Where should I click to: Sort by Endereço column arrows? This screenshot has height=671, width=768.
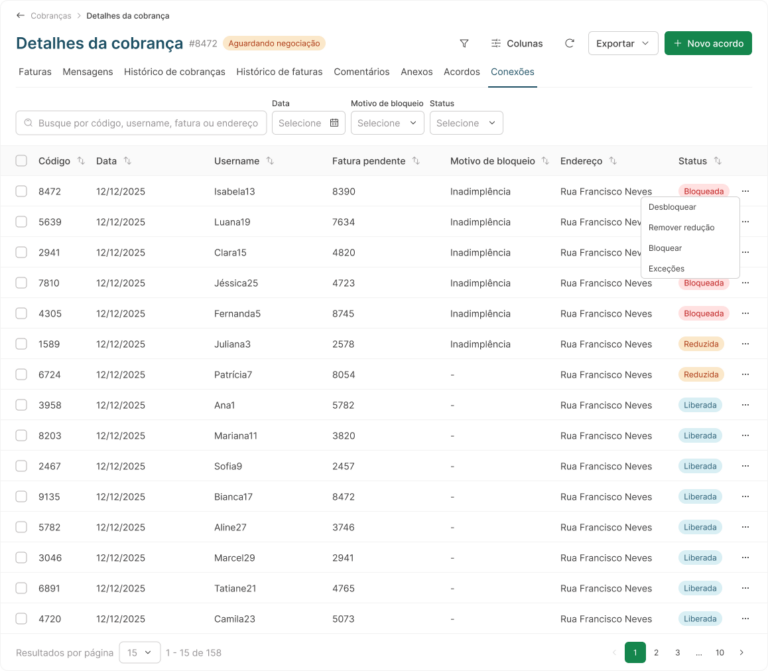pyautogui.click(x=613, y=161)
